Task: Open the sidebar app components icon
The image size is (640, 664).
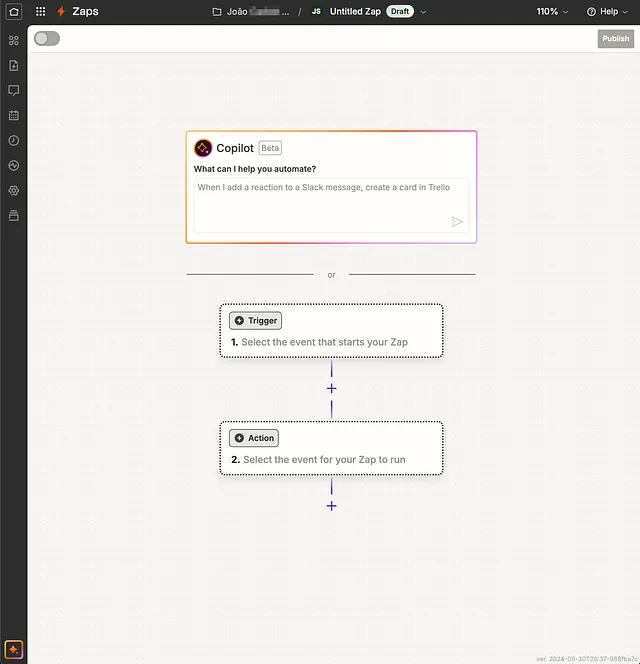Action: (x=14, y=40)
